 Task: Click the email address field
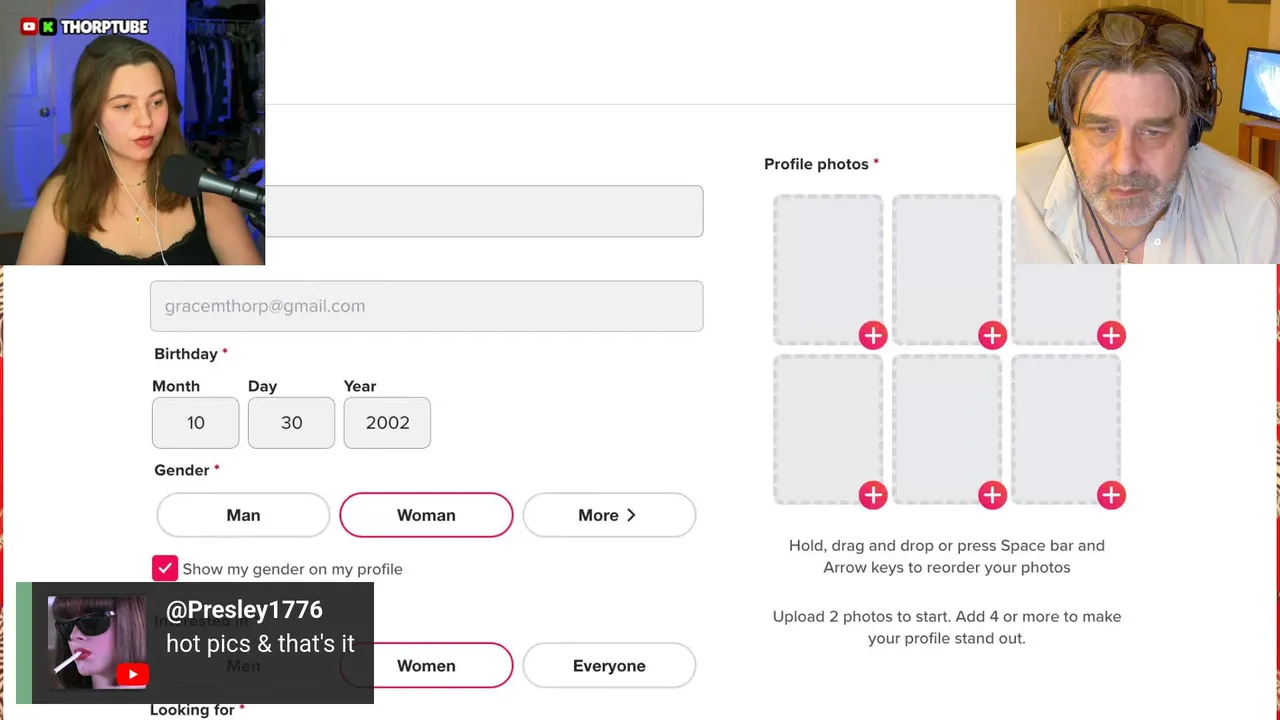426,306
